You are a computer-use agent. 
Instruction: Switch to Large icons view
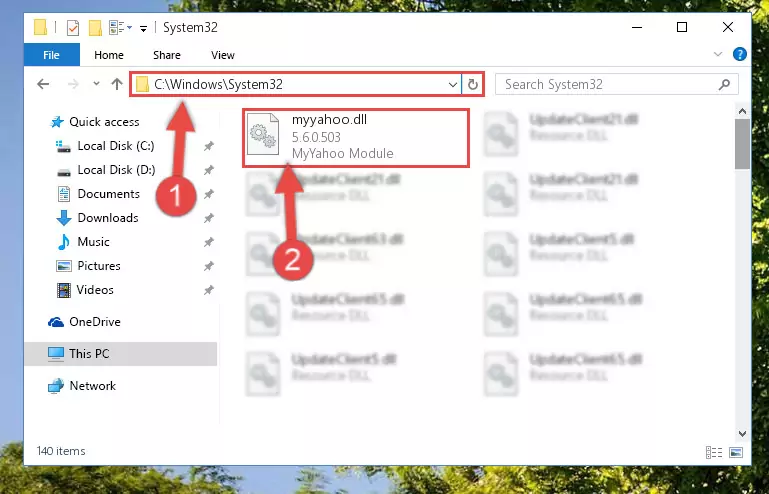736,452
